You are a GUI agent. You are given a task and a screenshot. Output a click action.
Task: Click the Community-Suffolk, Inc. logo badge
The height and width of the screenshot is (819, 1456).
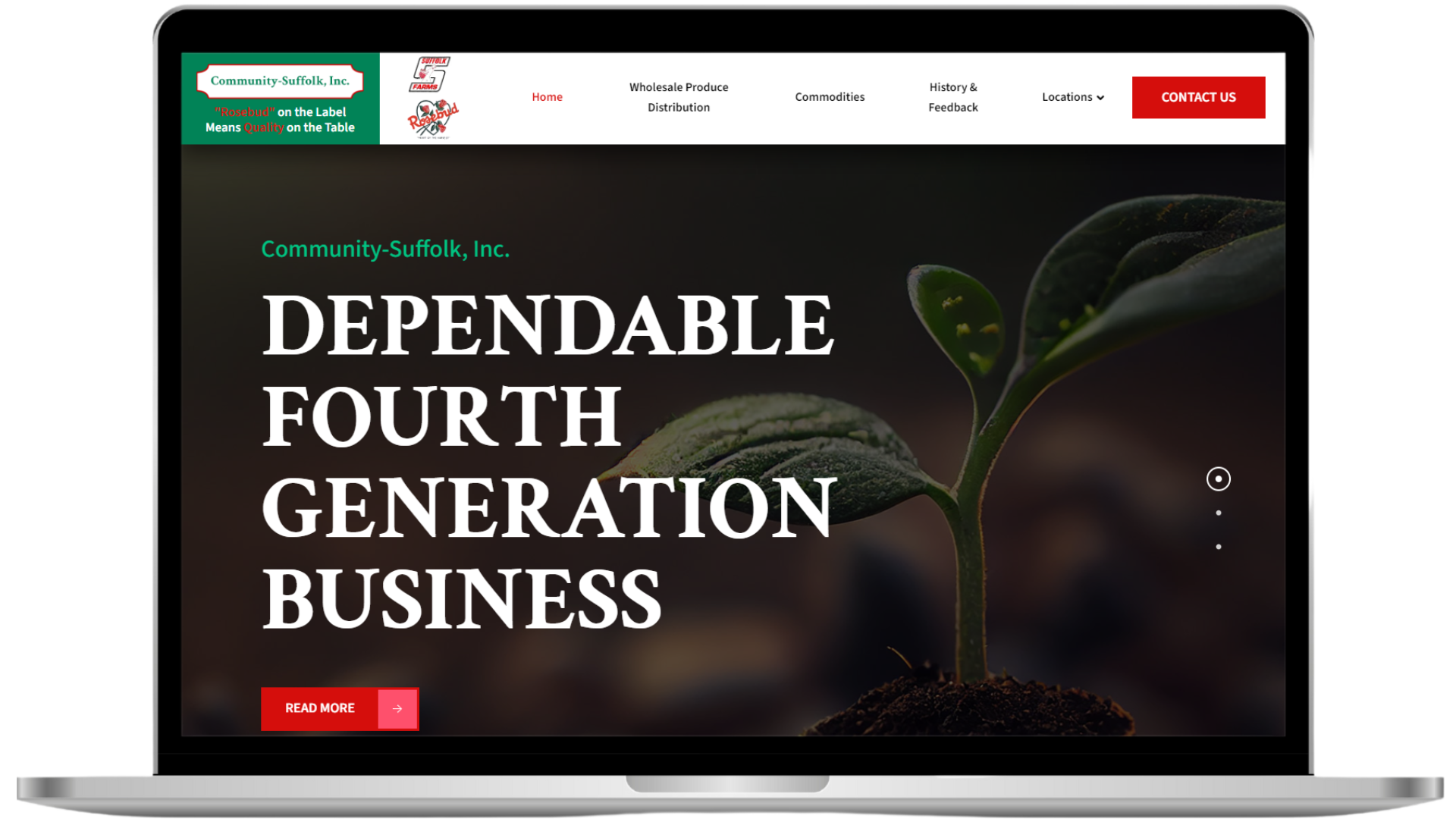(x=280, y=81)
